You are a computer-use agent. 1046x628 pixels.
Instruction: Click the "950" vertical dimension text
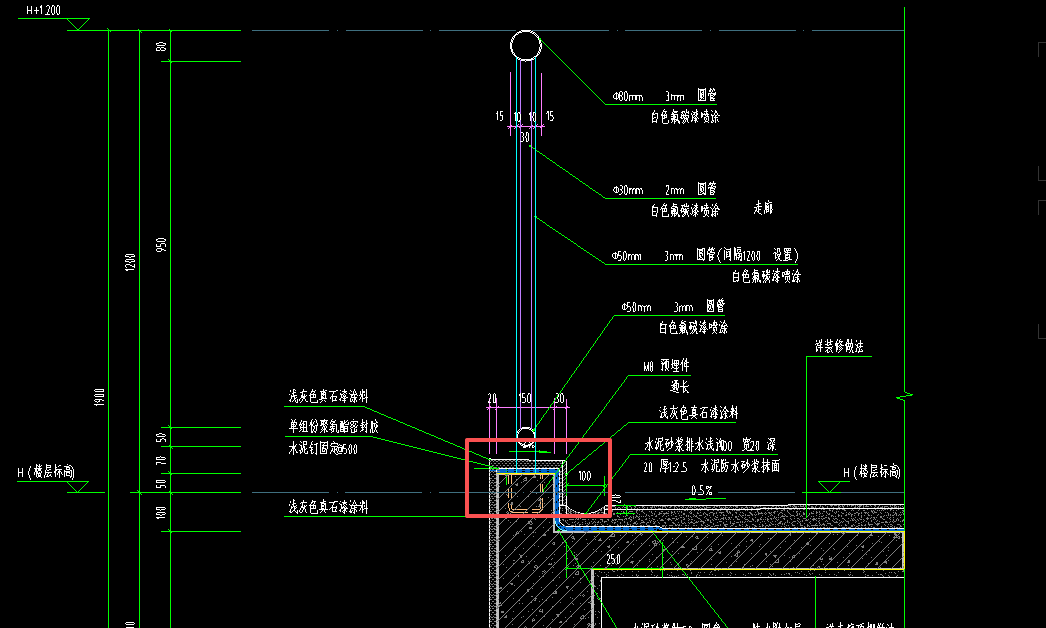(x=161, y=245)
